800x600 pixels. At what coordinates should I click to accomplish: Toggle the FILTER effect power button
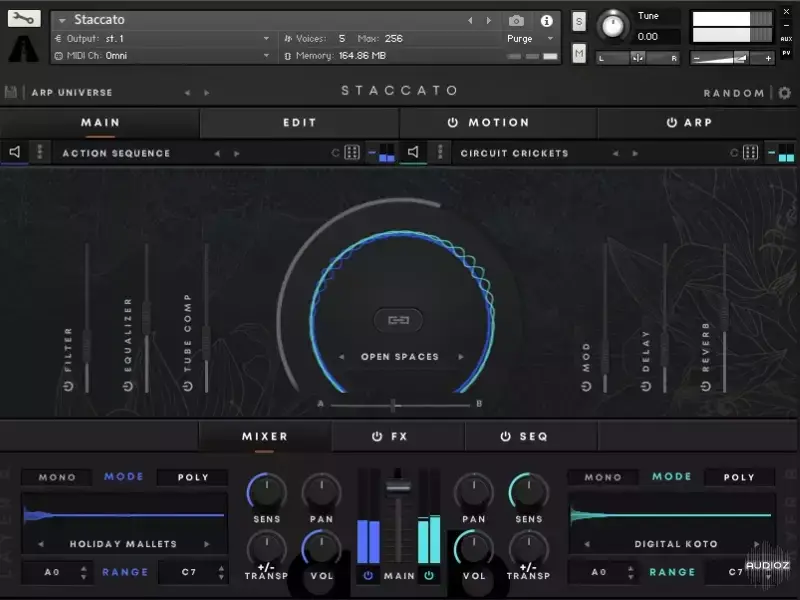(x=68, y=386)
